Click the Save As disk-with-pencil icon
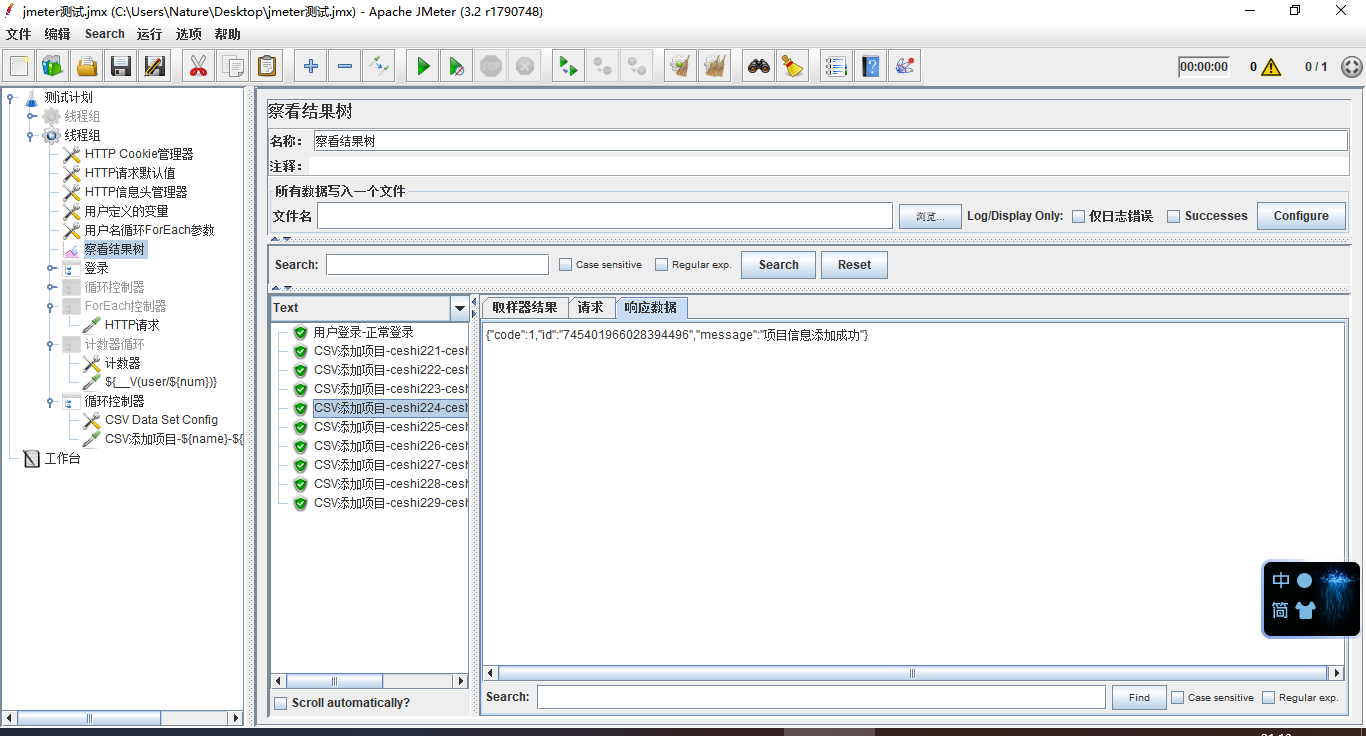 [x=155, y=67]
